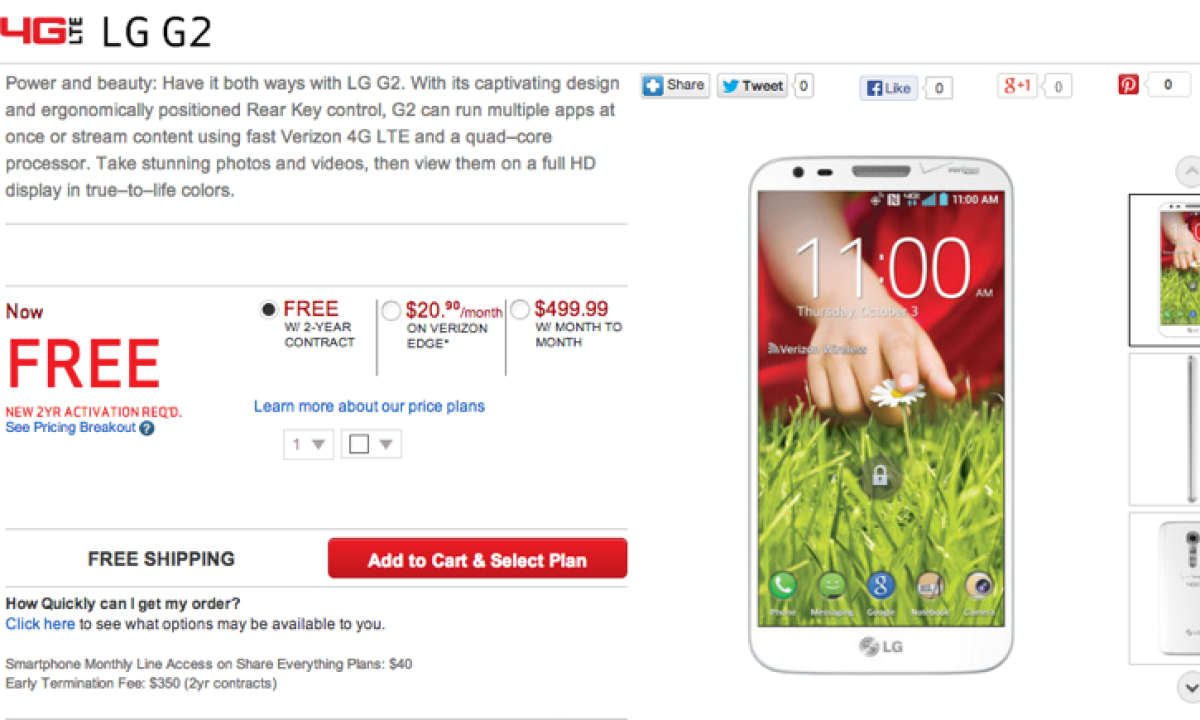Select $499.99 month to month option

pyautogui.click(x=520, y=310)
